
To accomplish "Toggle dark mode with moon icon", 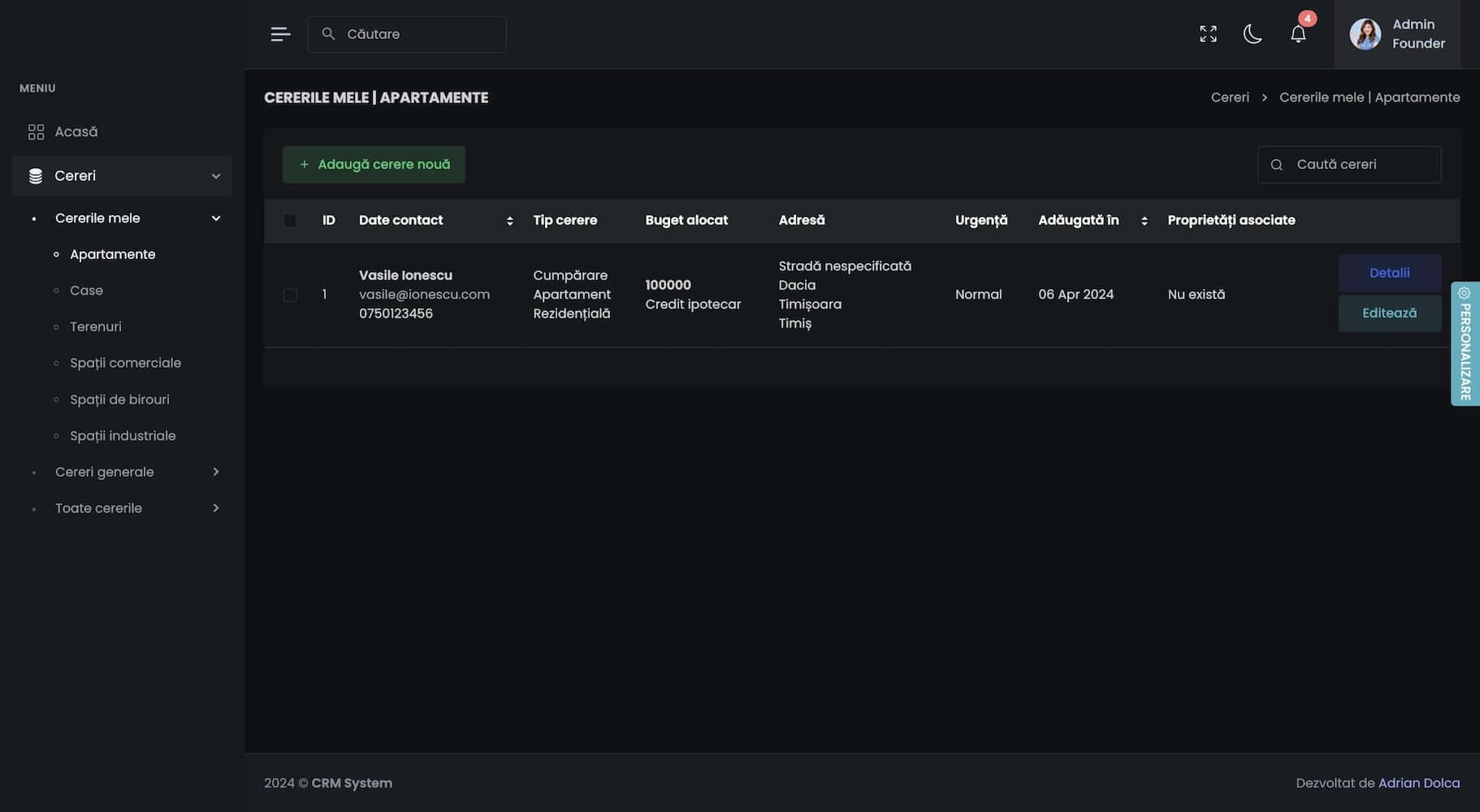I will click(1253, 34).
